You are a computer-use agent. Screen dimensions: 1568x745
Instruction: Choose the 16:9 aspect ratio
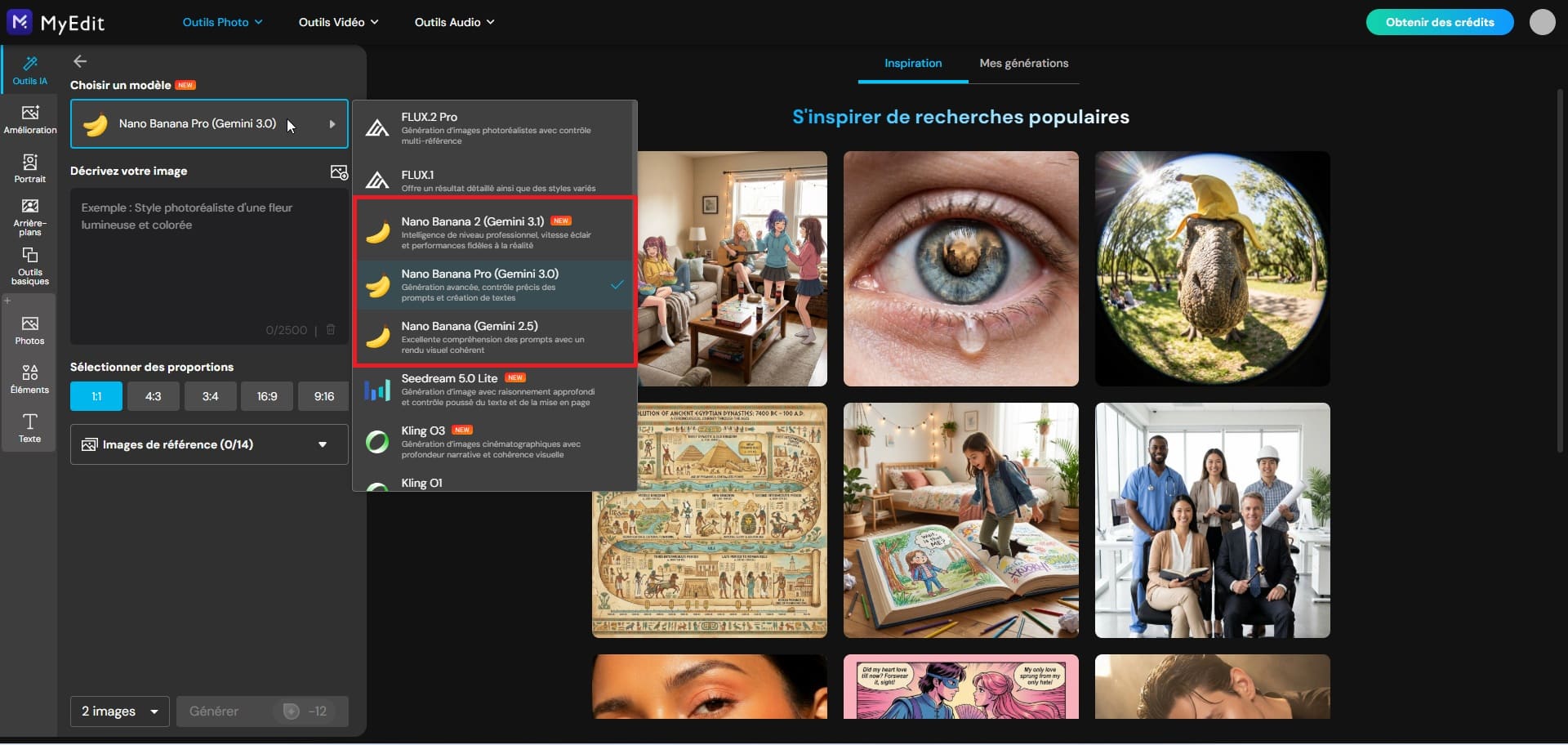tap(267, 396)
